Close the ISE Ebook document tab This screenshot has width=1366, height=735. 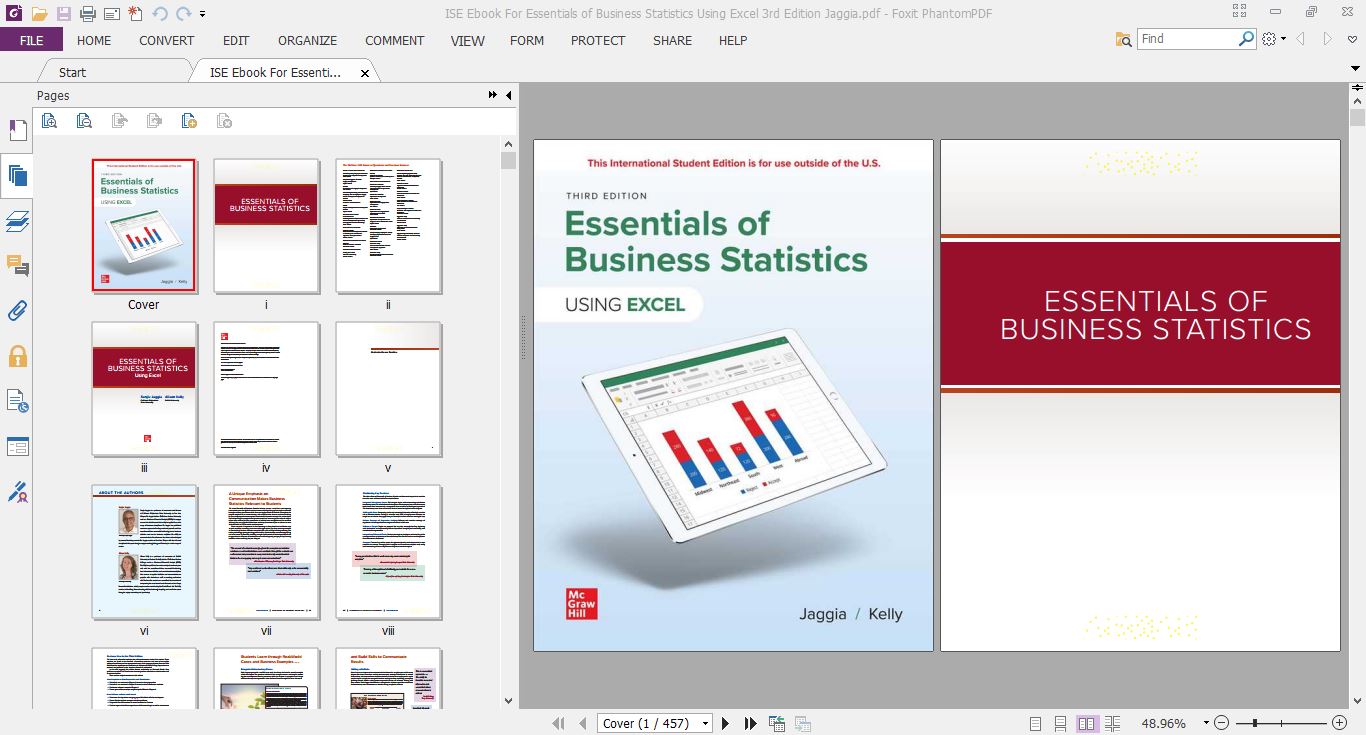pyautogui.click(x=364, y=73)
